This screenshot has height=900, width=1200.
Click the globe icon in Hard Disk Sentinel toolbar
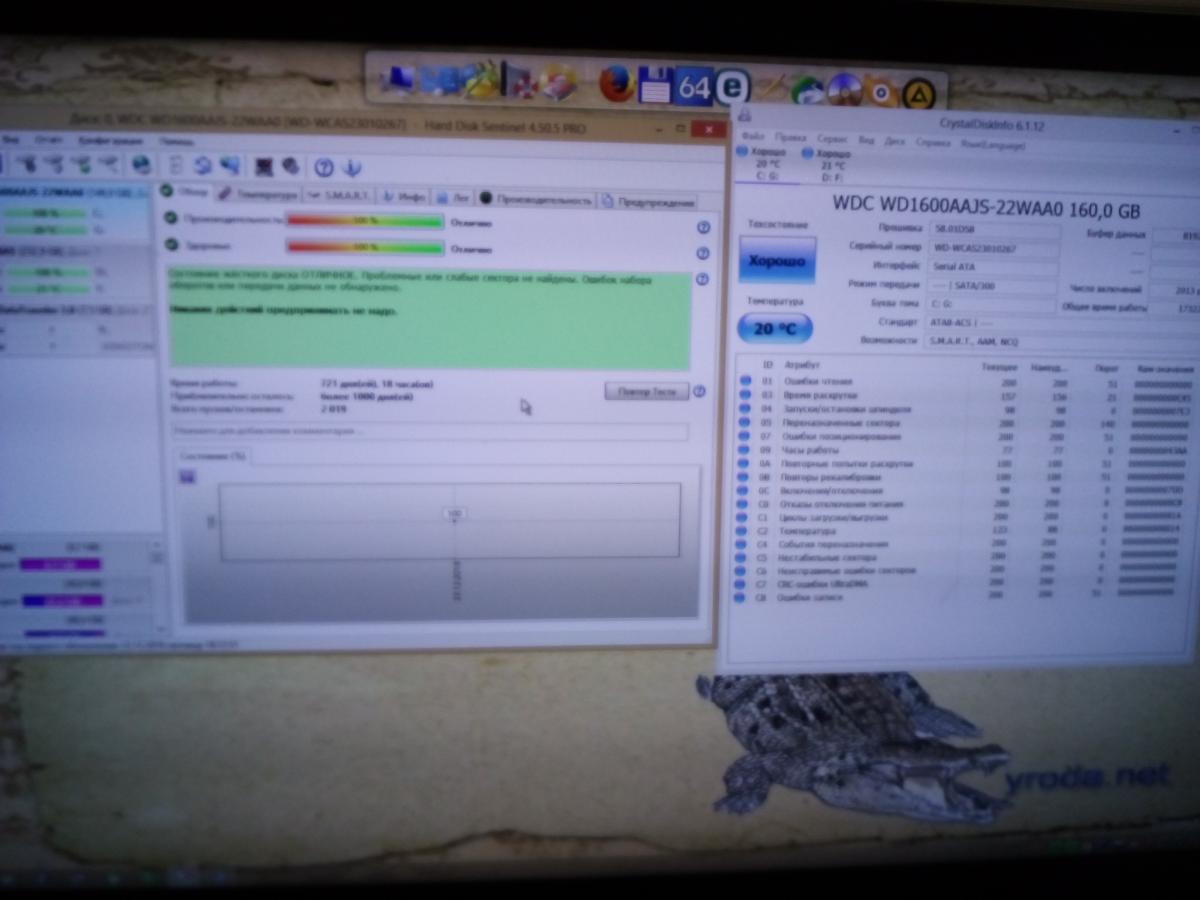pyautogui.click(x=142, y=164)
